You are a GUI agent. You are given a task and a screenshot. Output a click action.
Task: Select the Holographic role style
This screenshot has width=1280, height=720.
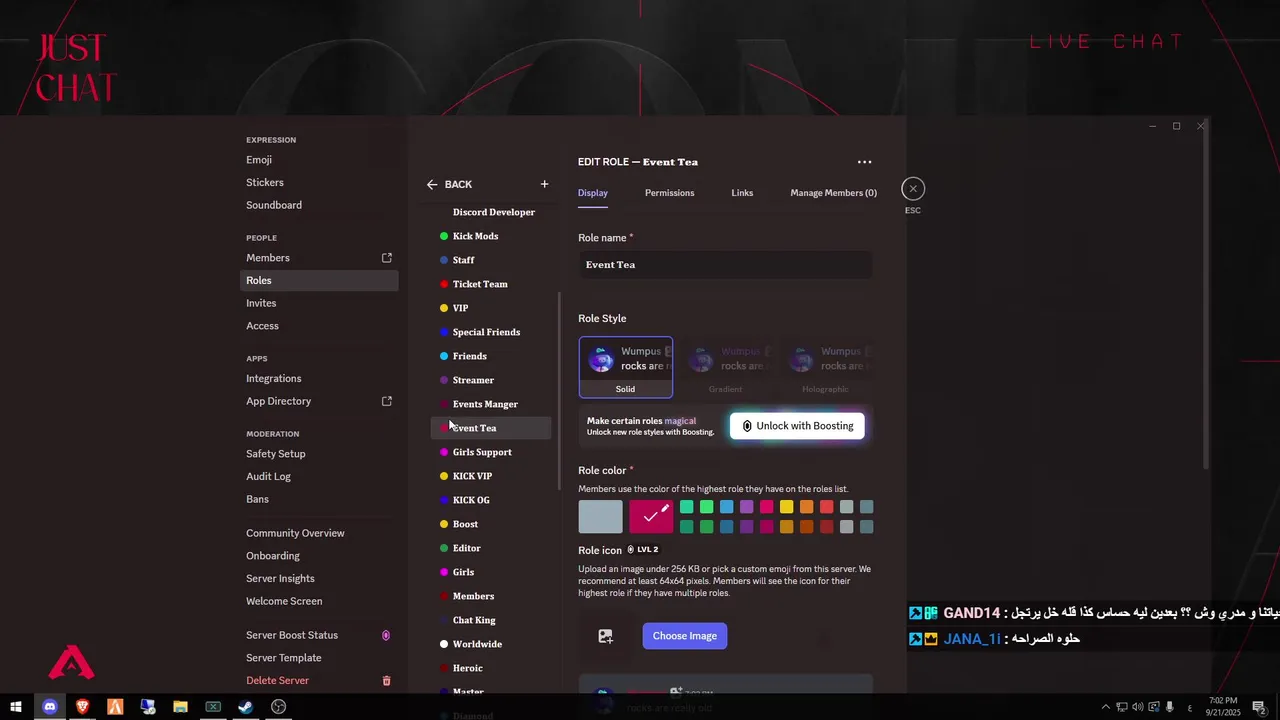click(x=825, y=368)
